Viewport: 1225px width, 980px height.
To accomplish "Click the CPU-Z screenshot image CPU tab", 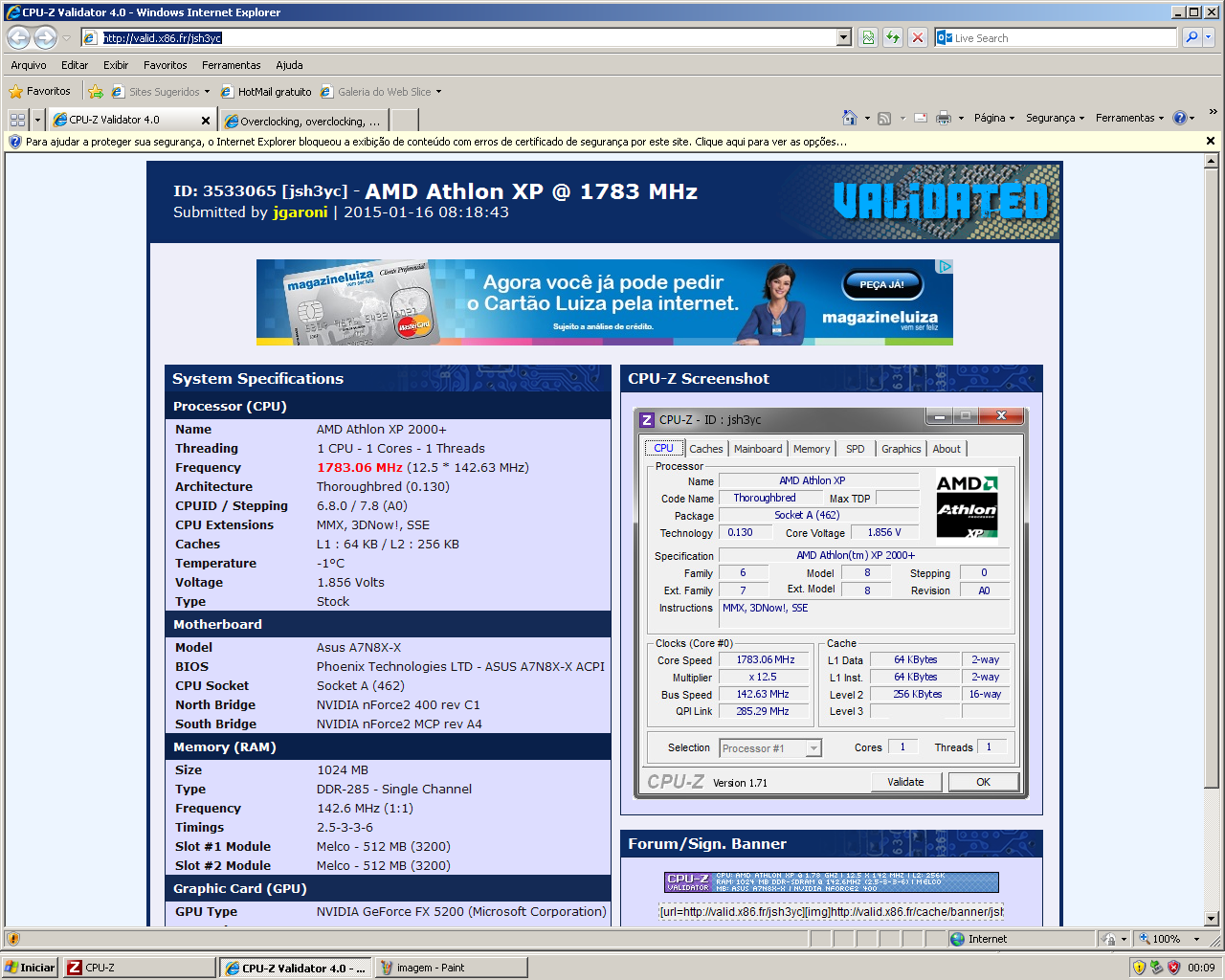I will pos(663,448).
